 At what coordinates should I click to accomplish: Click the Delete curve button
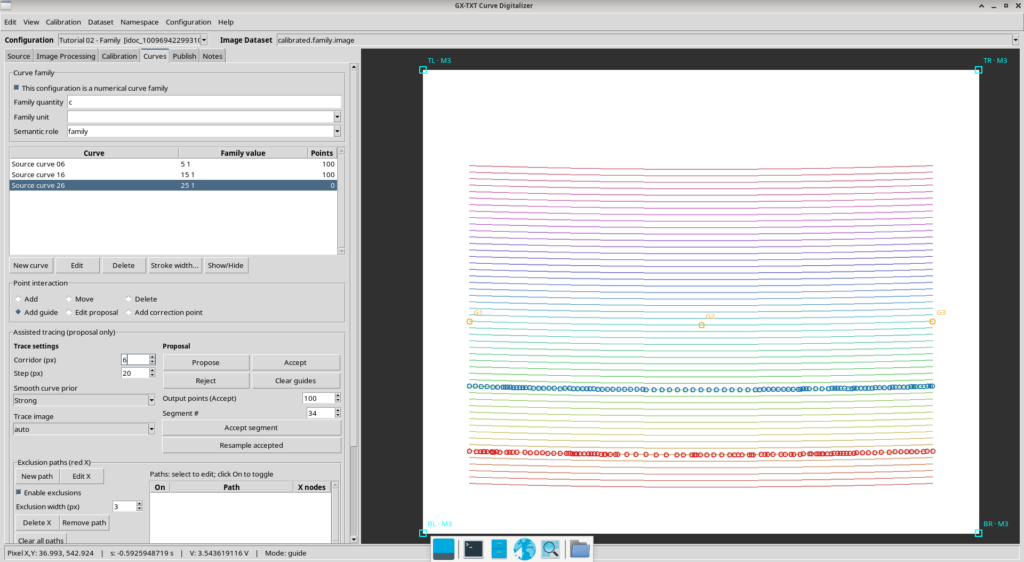(x=123, y=266)
